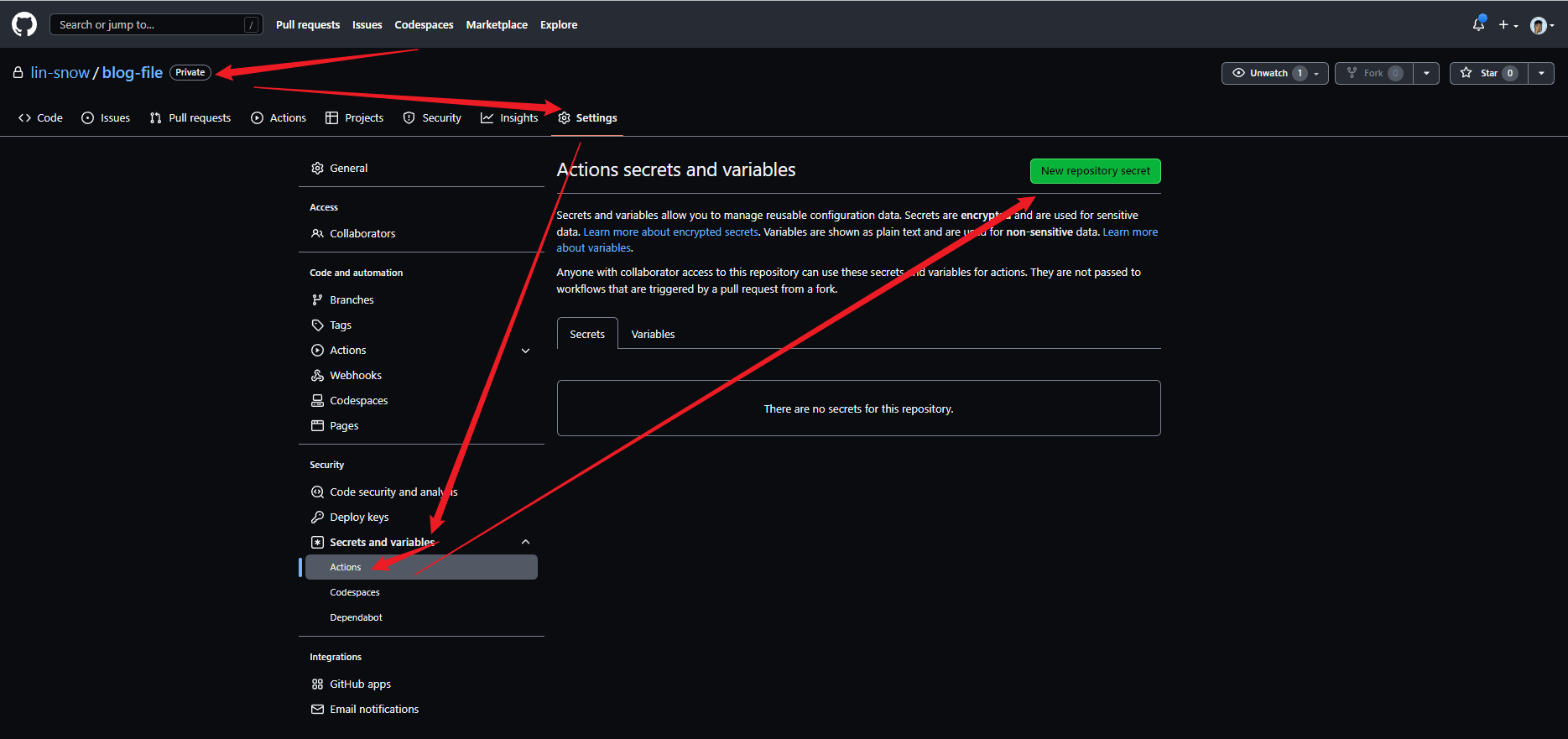Open Tags settings
1568x739 pixels.
tap(421, 325)
